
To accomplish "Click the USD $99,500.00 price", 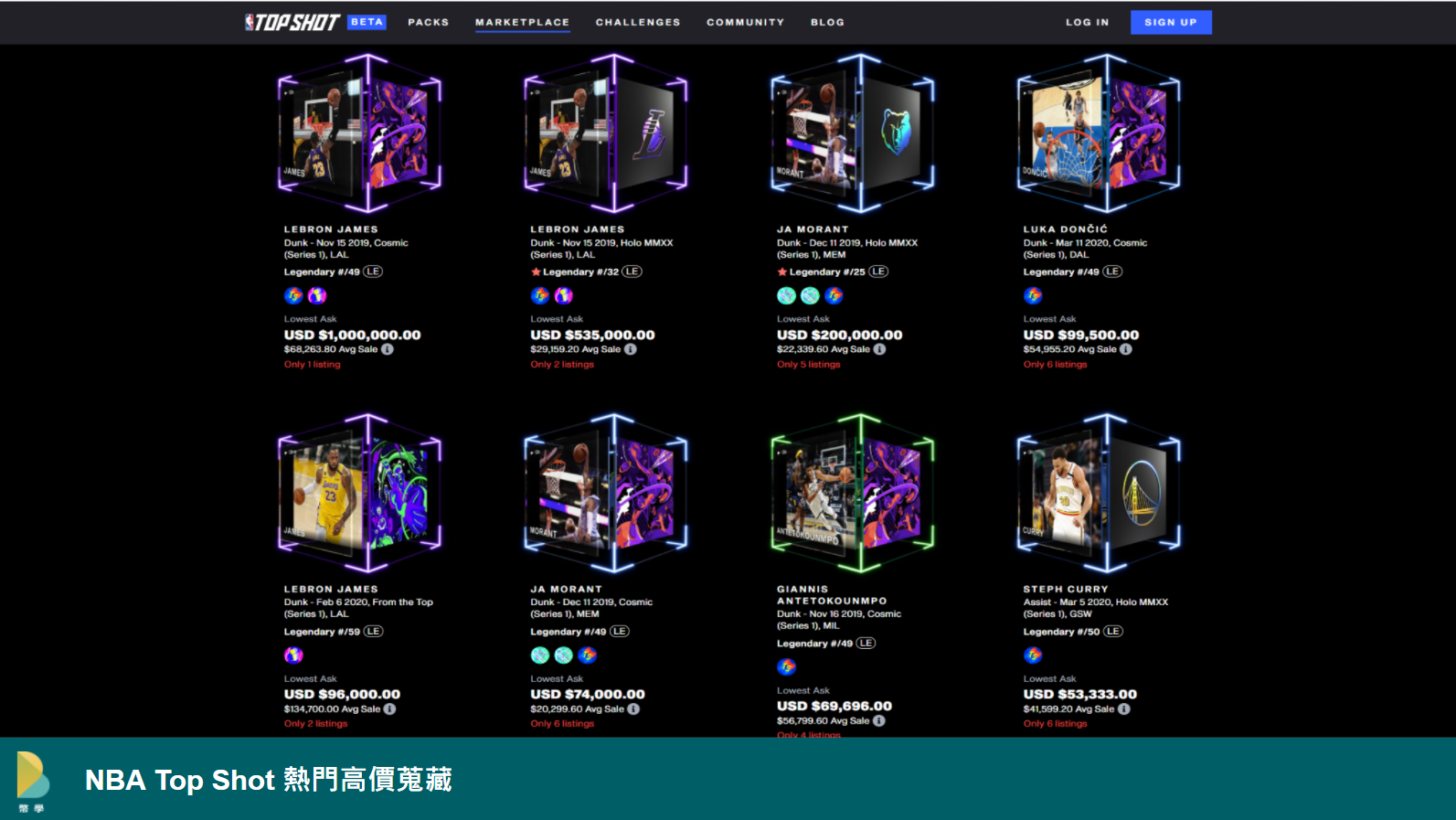I will (x=1081, y=335).
